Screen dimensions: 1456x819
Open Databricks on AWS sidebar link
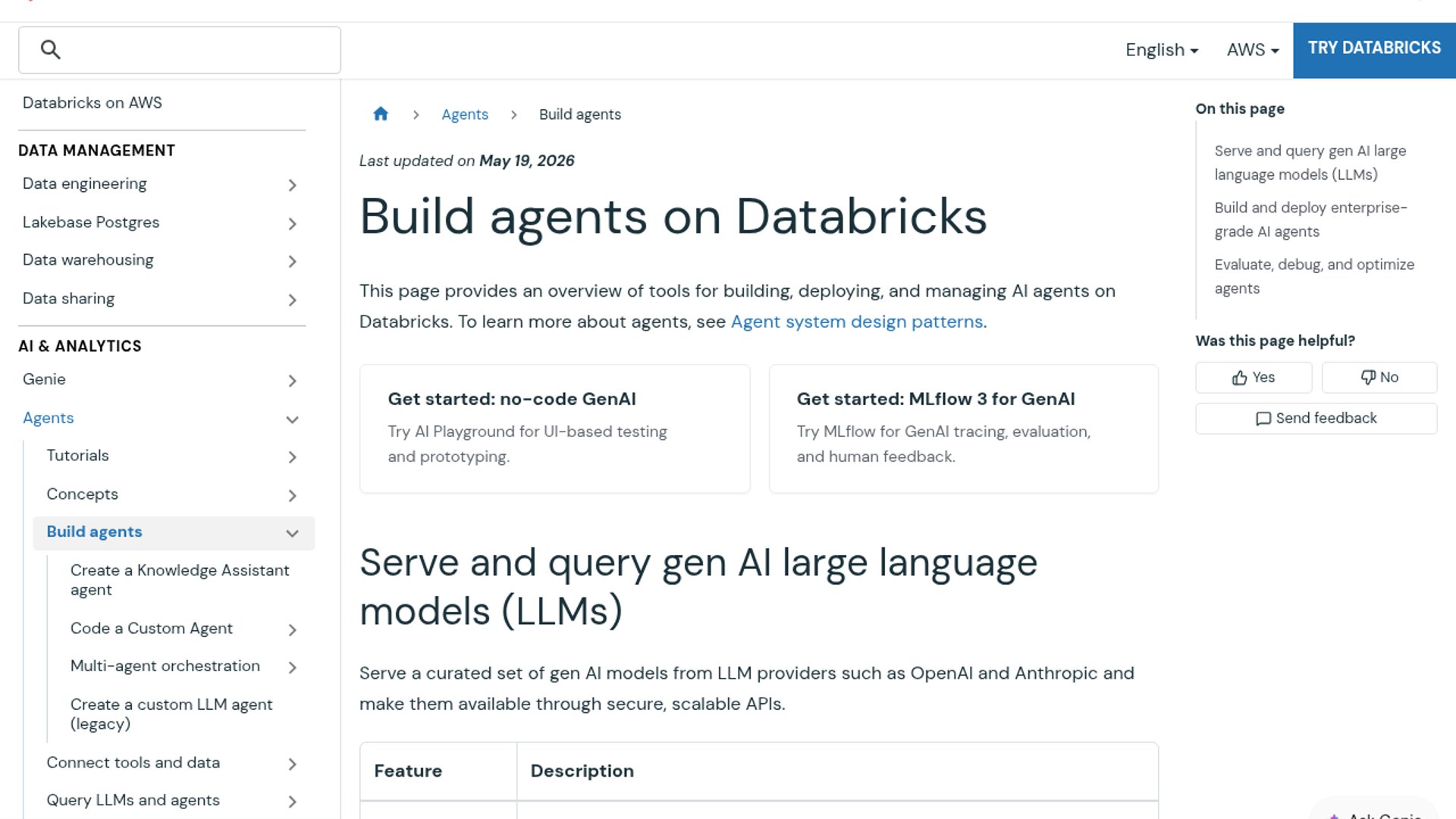(93, 103)
